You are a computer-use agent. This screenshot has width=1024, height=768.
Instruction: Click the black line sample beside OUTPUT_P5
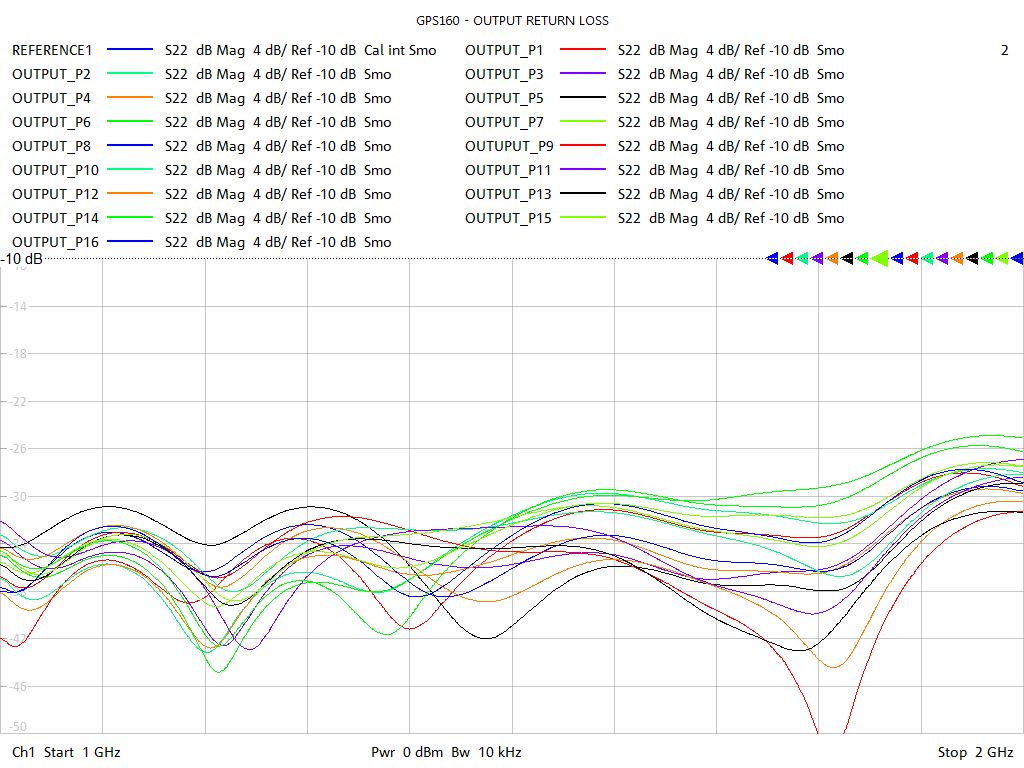coord(583,97)
